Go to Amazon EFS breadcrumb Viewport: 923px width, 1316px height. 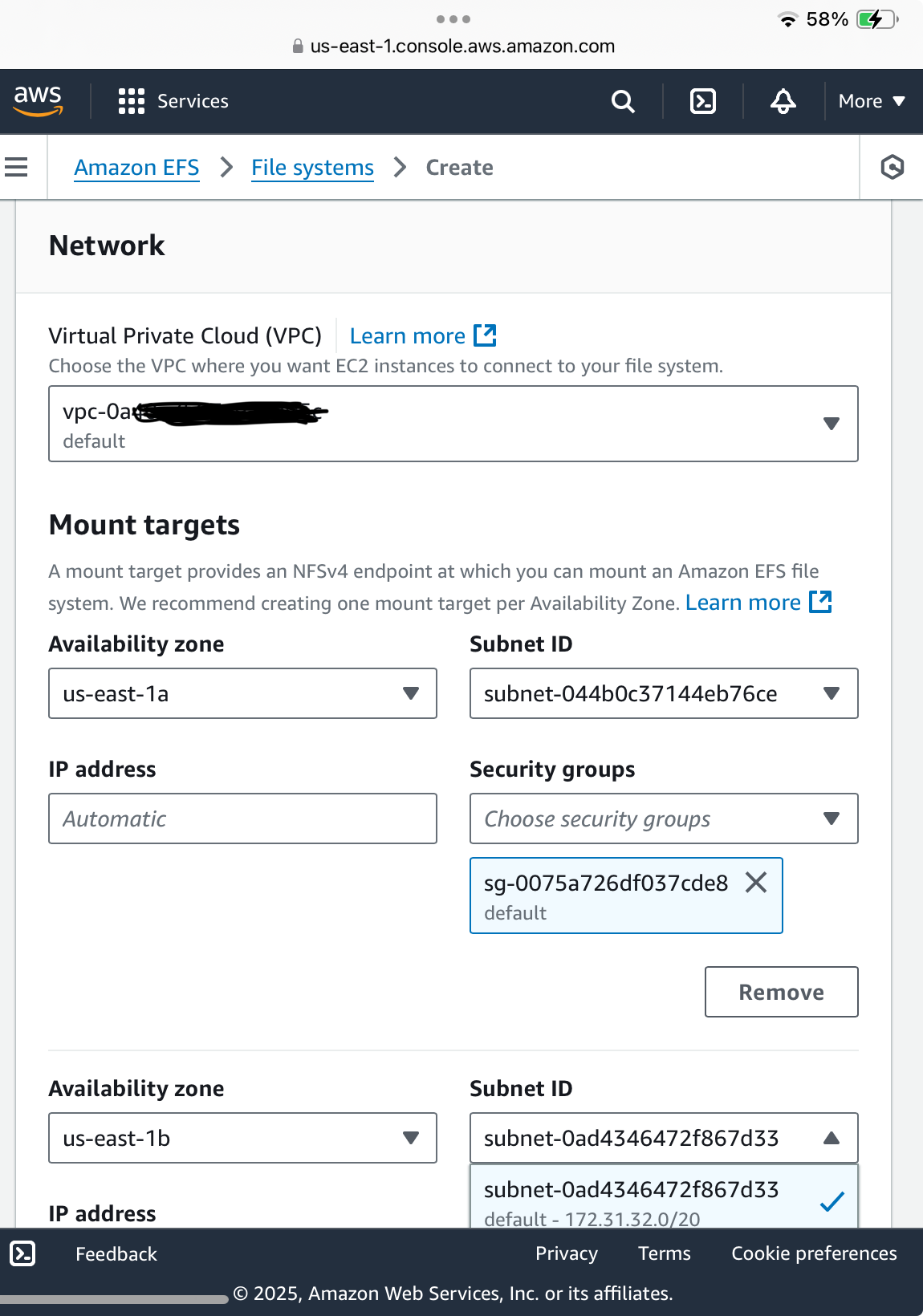pyautogui.click(x=136, y=167)
